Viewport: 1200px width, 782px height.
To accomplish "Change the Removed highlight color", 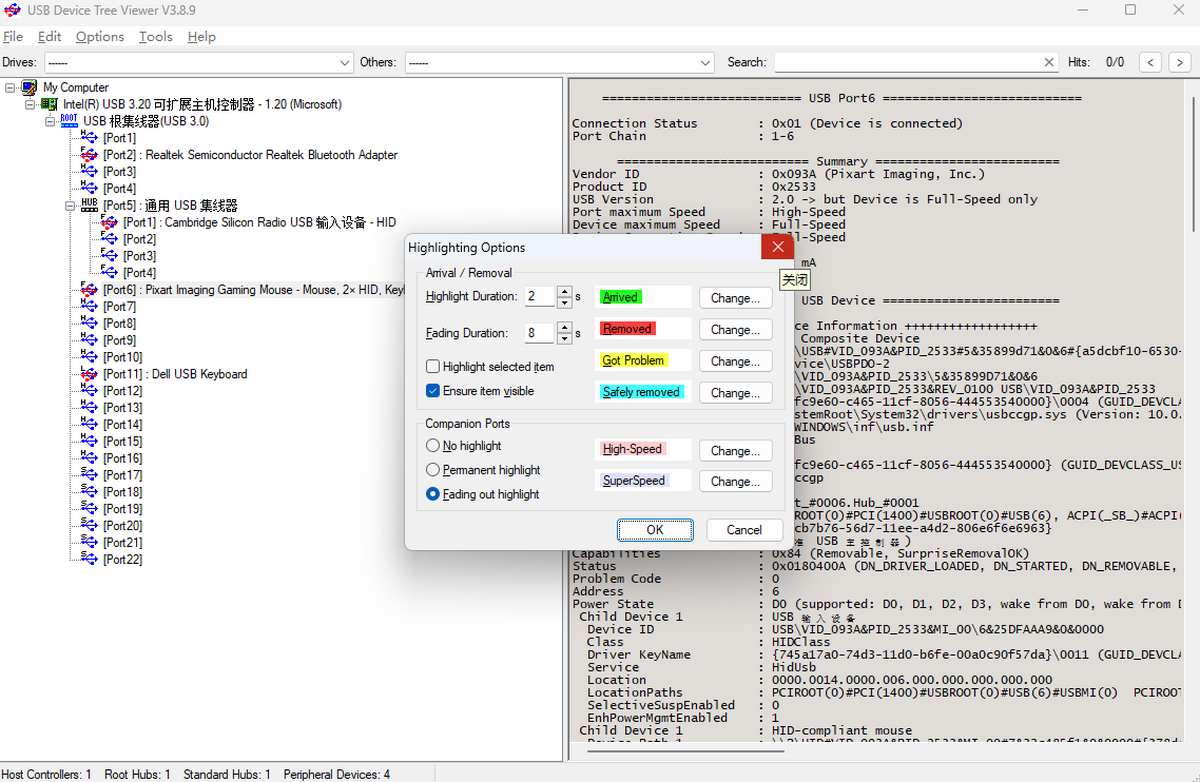I will tap(735, 329).
